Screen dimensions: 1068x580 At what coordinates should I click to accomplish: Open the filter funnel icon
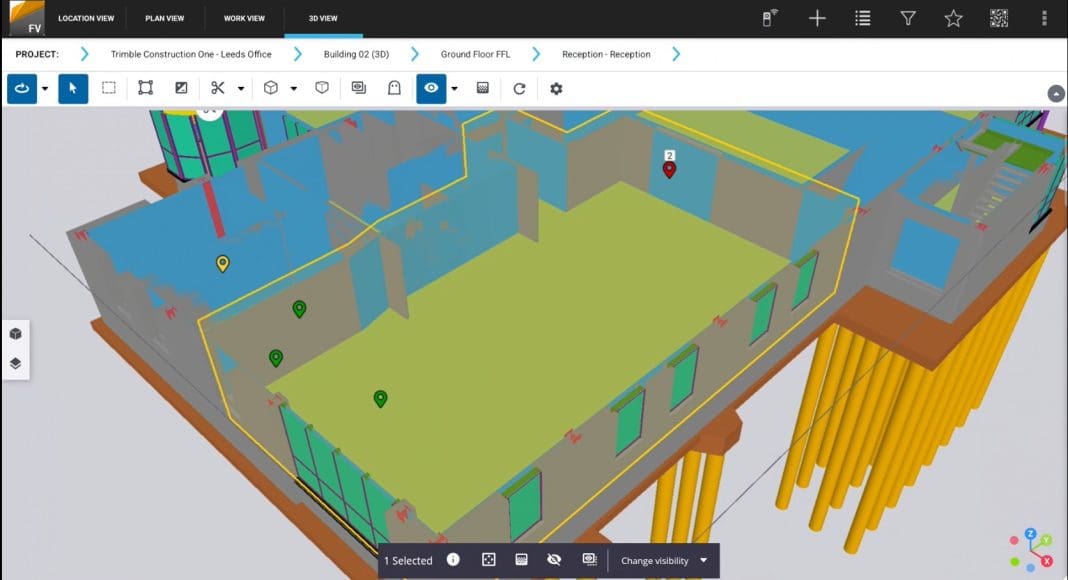(x=908, y=18)
